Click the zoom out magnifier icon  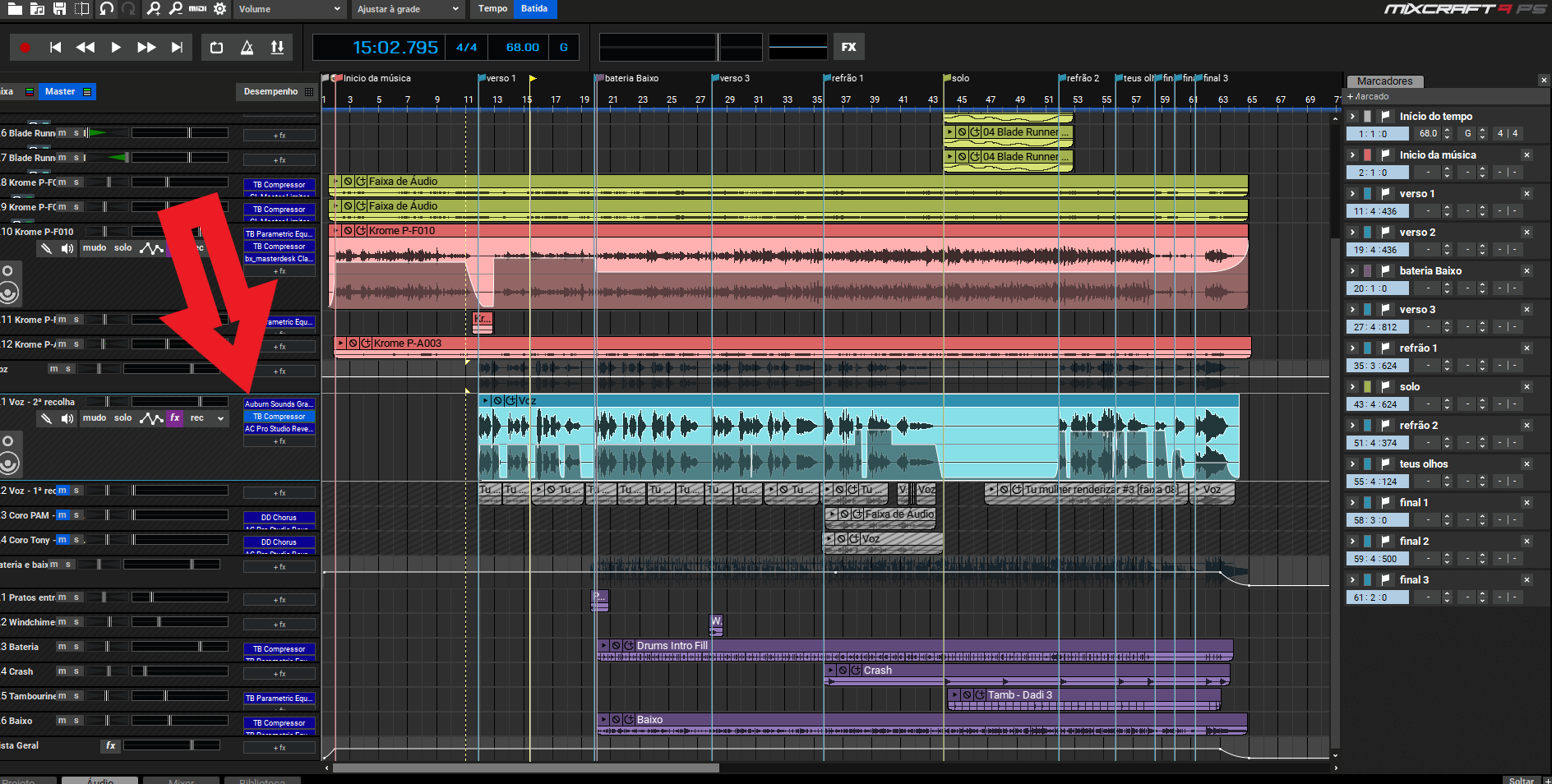(x=175, y=9)
